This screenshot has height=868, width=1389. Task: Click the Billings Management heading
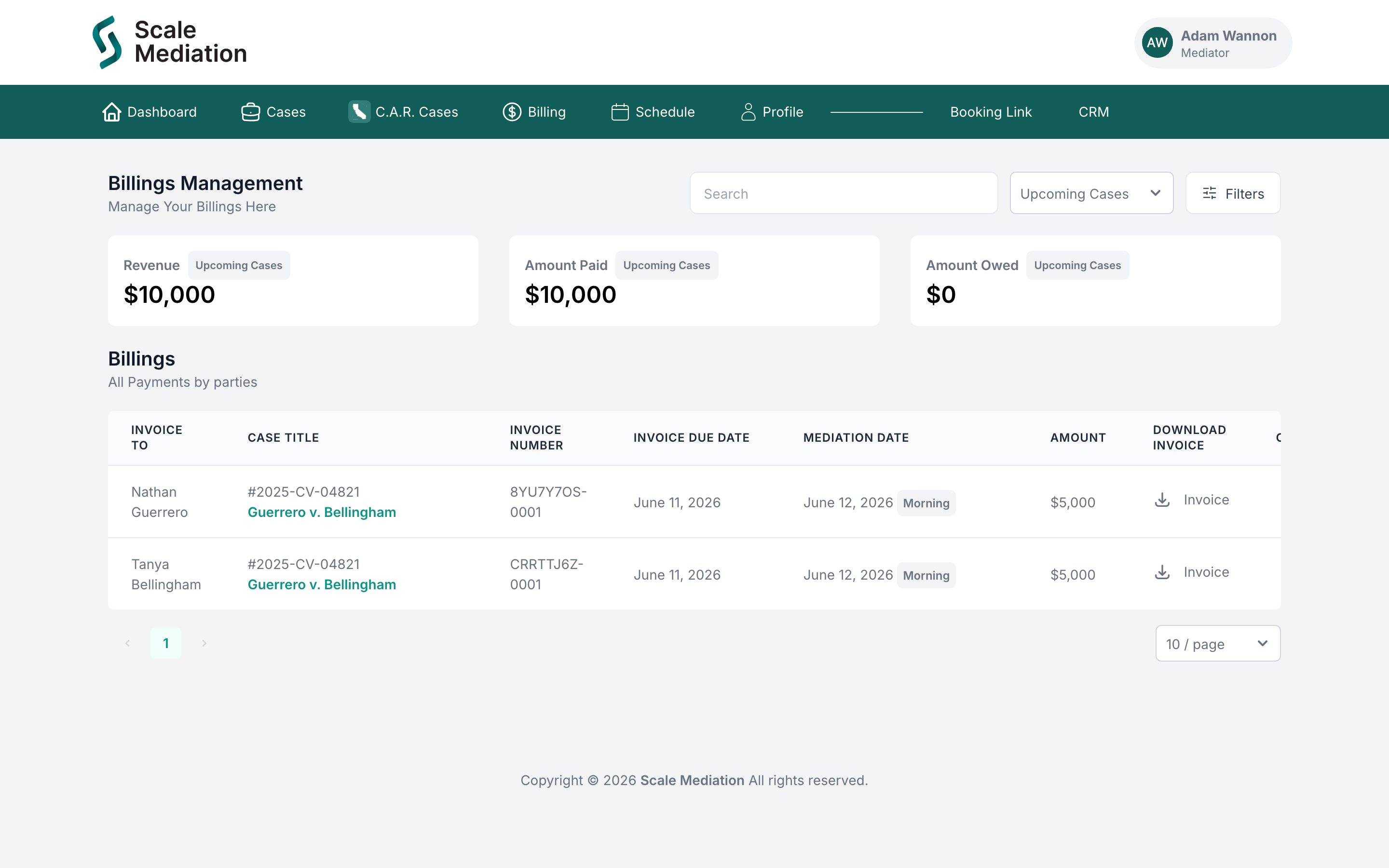point(205,183)
